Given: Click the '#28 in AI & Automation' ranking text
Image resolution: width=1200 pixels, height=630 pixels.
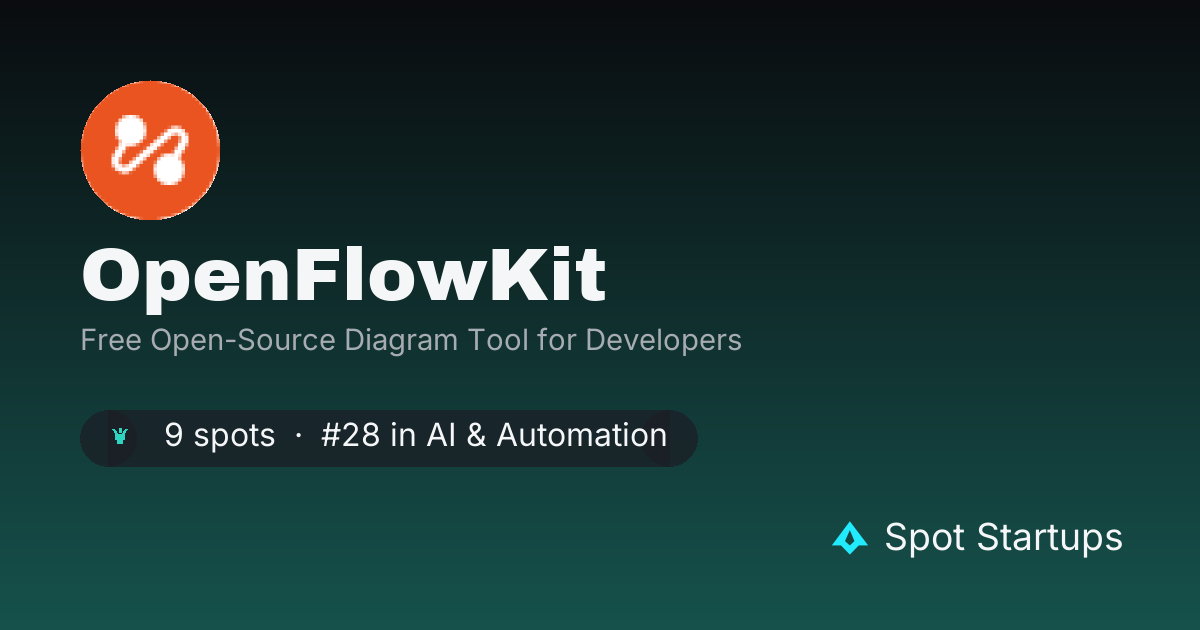Looking at the screenshot, I should 494,436.
